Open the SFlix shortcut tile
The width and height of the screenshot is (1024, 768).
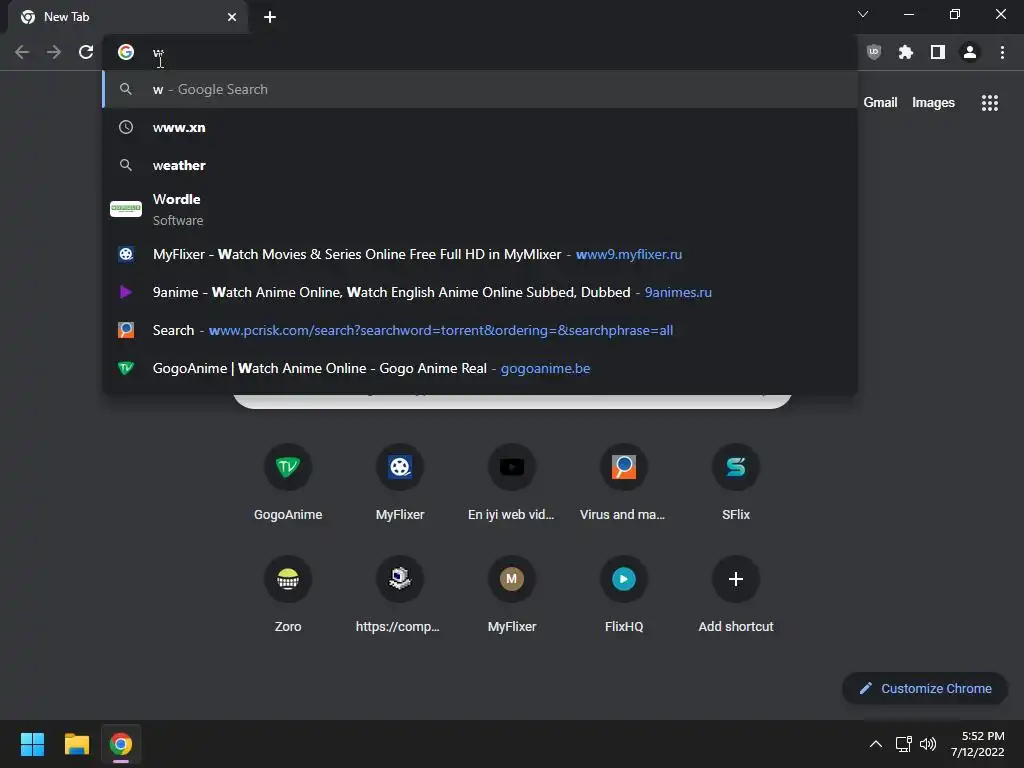pos(736,482)
